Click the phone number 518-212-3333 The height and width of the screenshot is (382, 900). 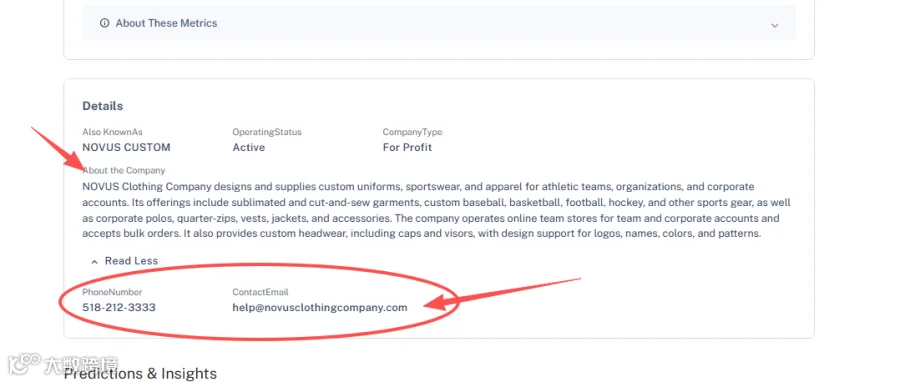119,307
